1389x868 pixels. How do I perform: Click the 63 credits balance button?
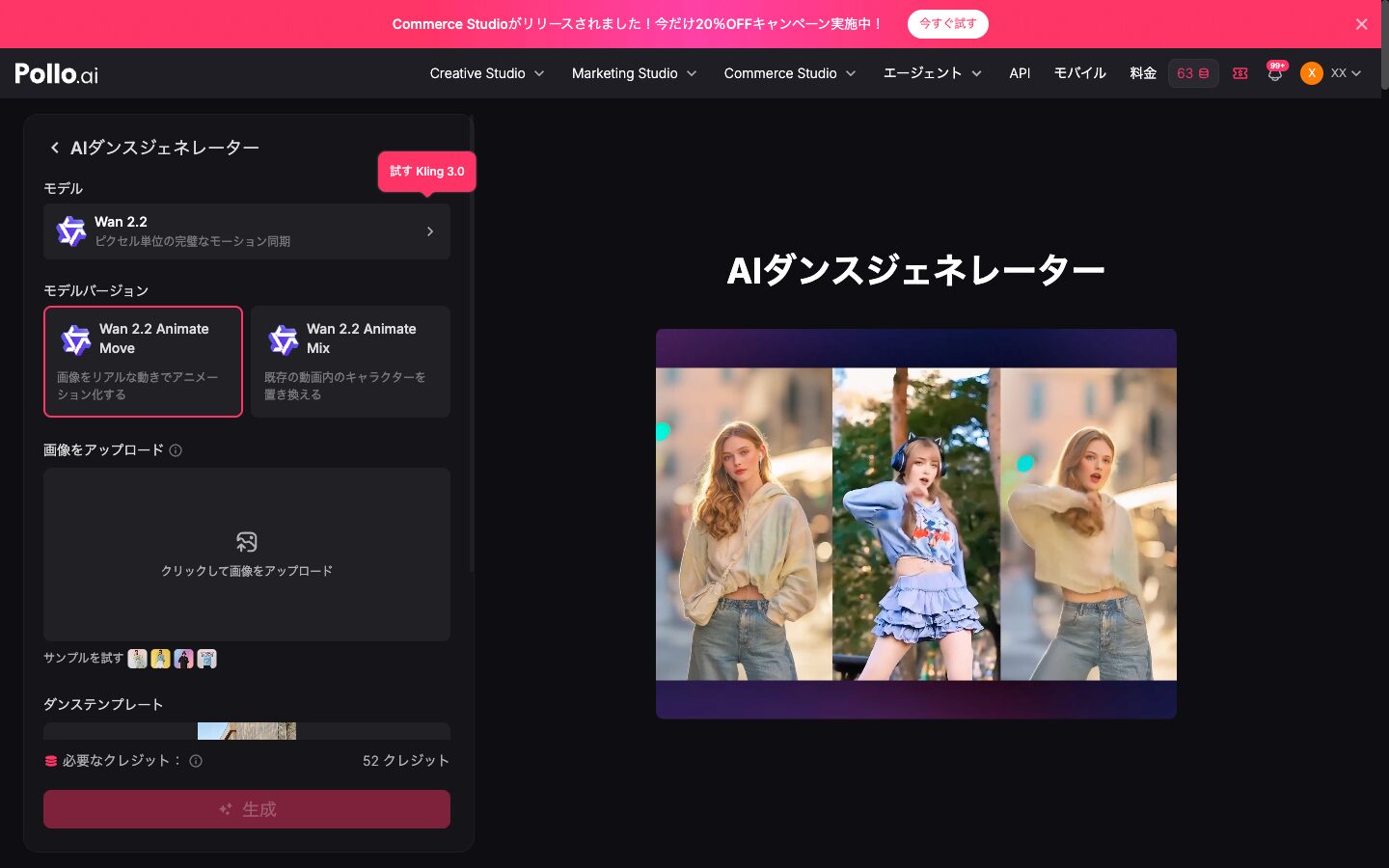1193,73
